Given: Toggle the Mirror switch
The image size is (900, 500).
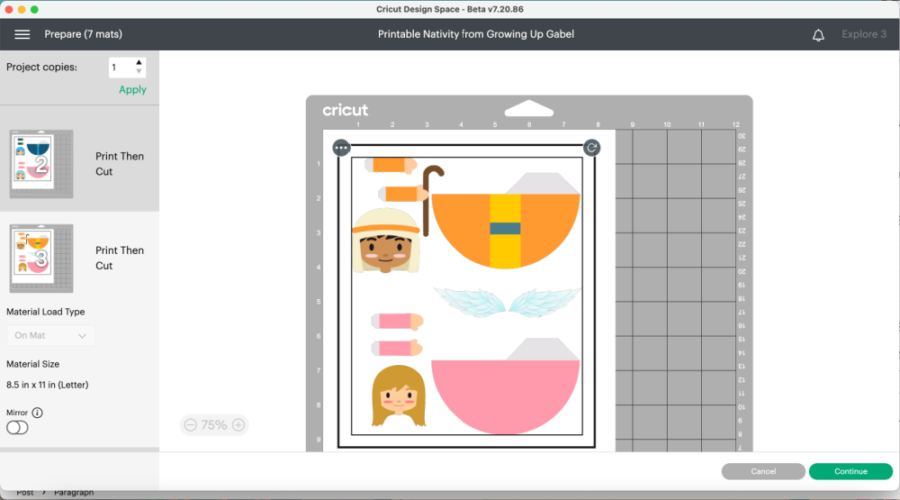Looking at the screenshot, I should [17, 428].
